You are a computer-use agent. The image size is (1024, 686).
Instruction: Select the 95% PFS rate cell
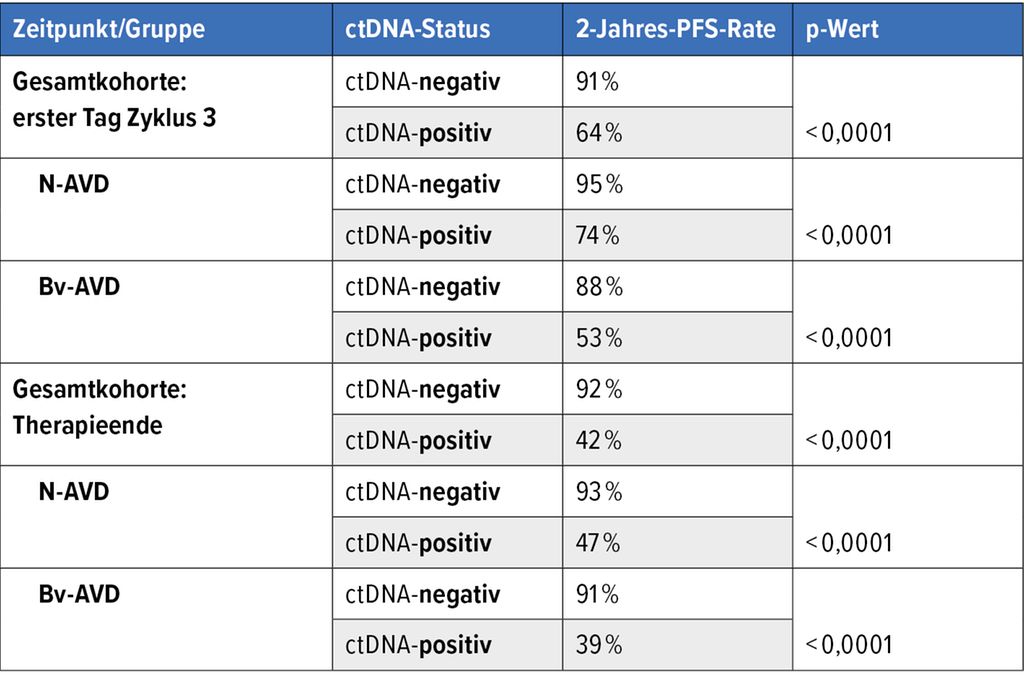point(600,184)
